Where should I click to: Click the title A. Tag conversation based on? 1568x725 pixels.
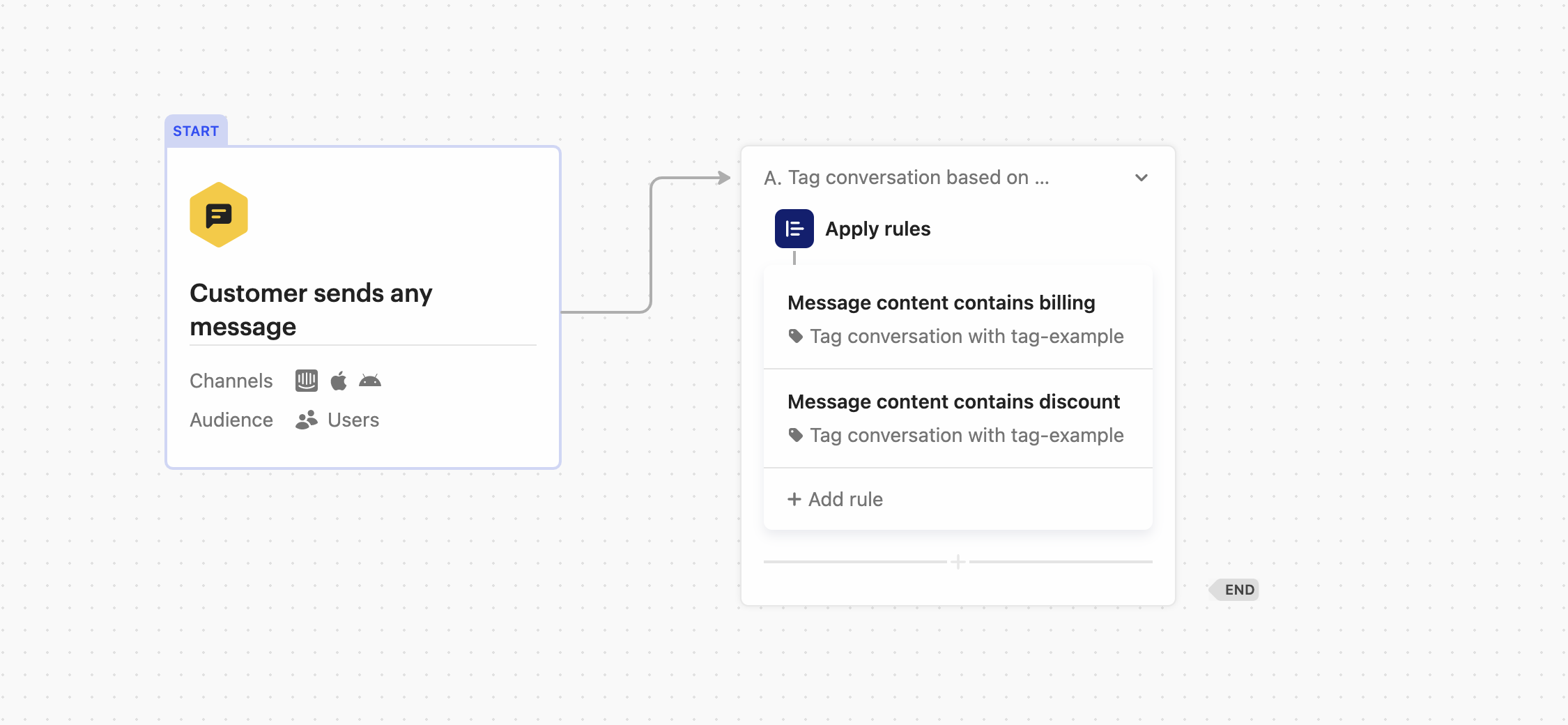tap(905, 178)
